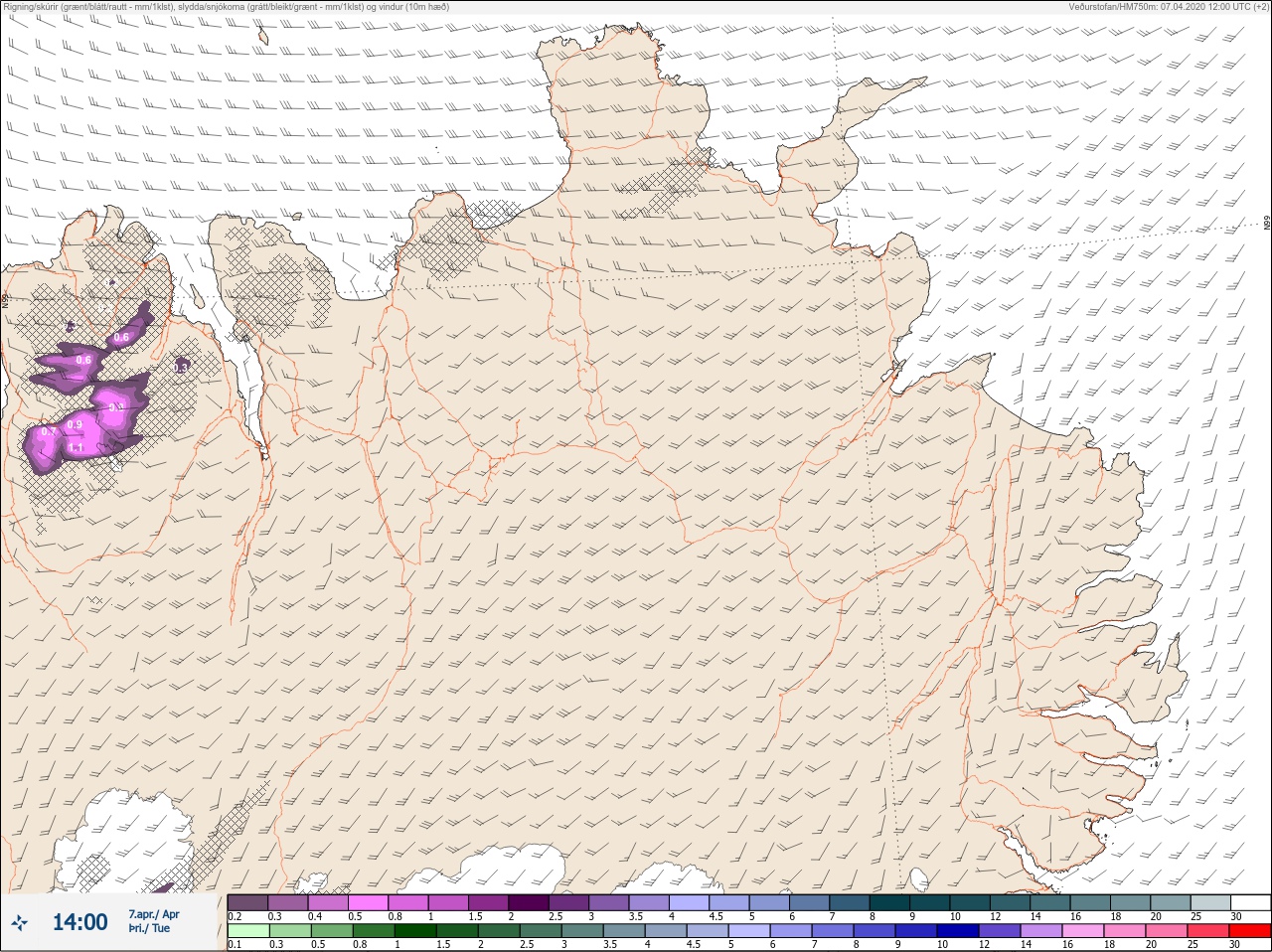The image size is (1272, 952).
Task: Select upper legend swatch between 0.8 and 1
Action: click(x=408, y=902)
